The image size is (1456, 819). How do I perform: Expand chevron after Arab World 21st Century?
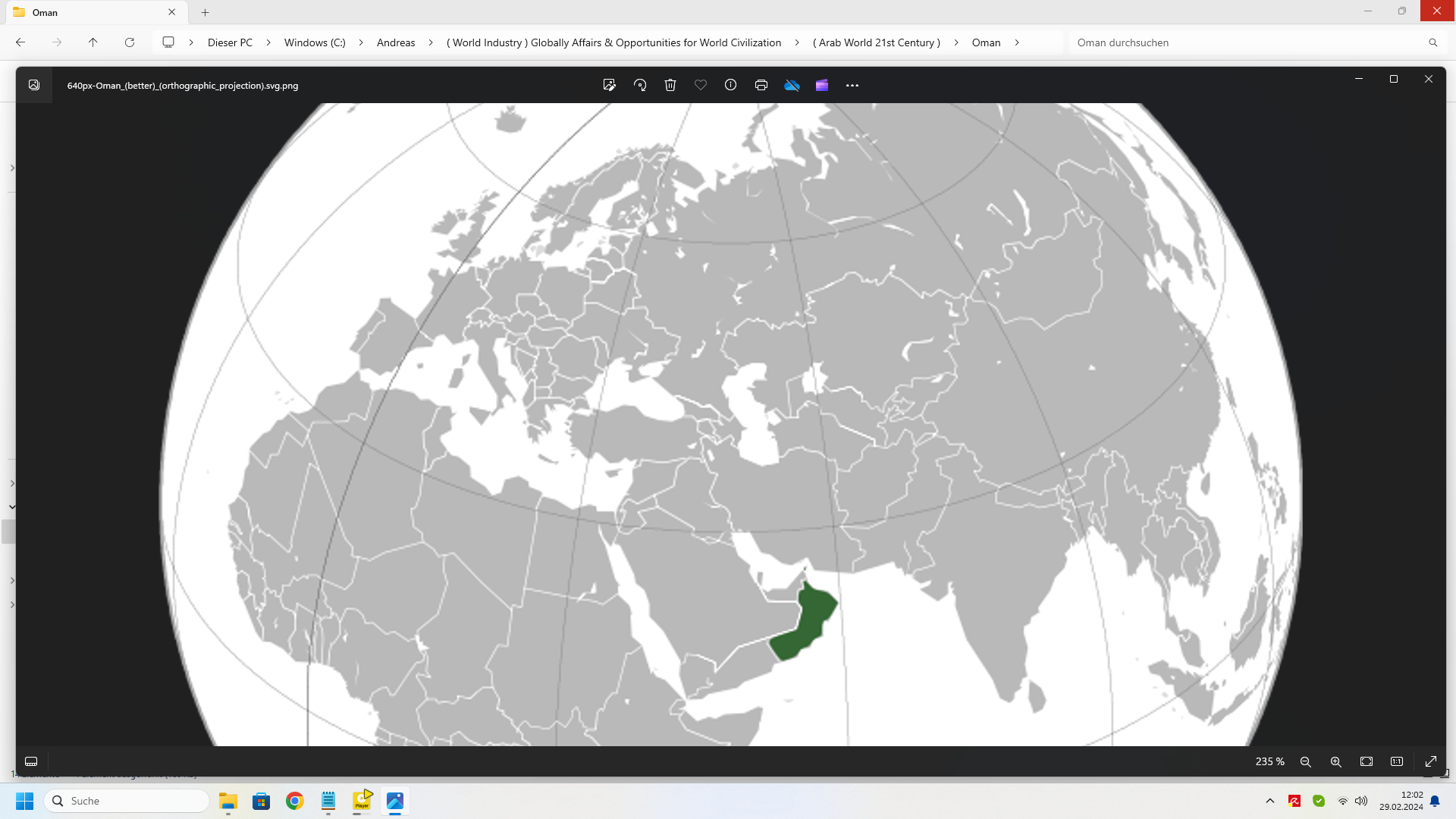(956, 42)
